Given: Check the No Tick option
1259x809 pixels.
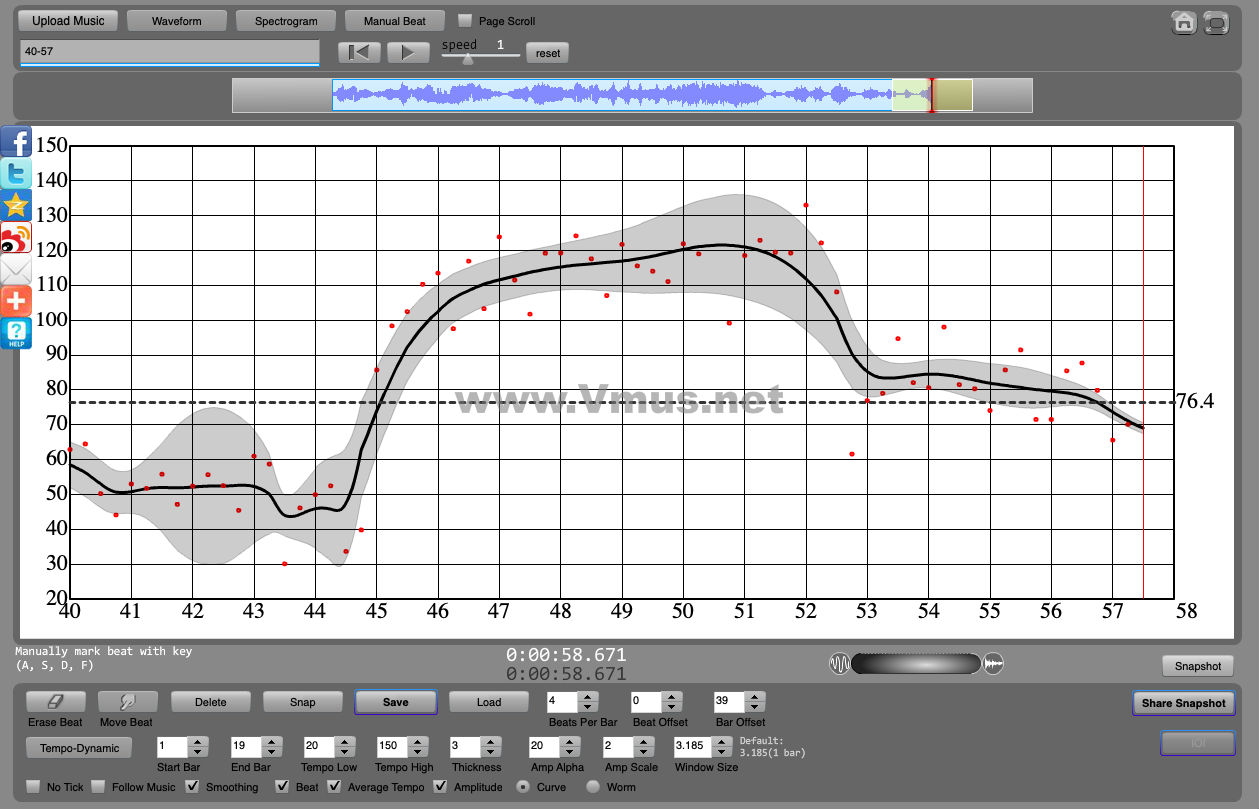Looking at the screenshot, I should point(34,787).
